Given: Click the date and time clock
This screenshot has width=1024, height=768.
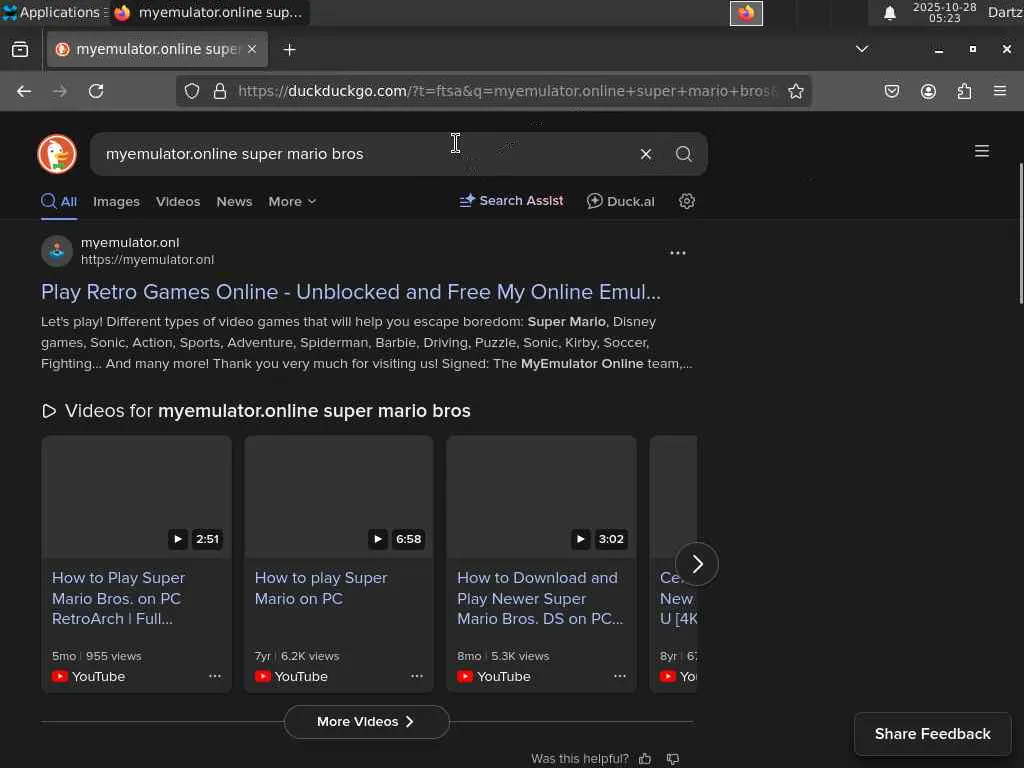Looking at the screenshot, I should (x=944, y=12).
